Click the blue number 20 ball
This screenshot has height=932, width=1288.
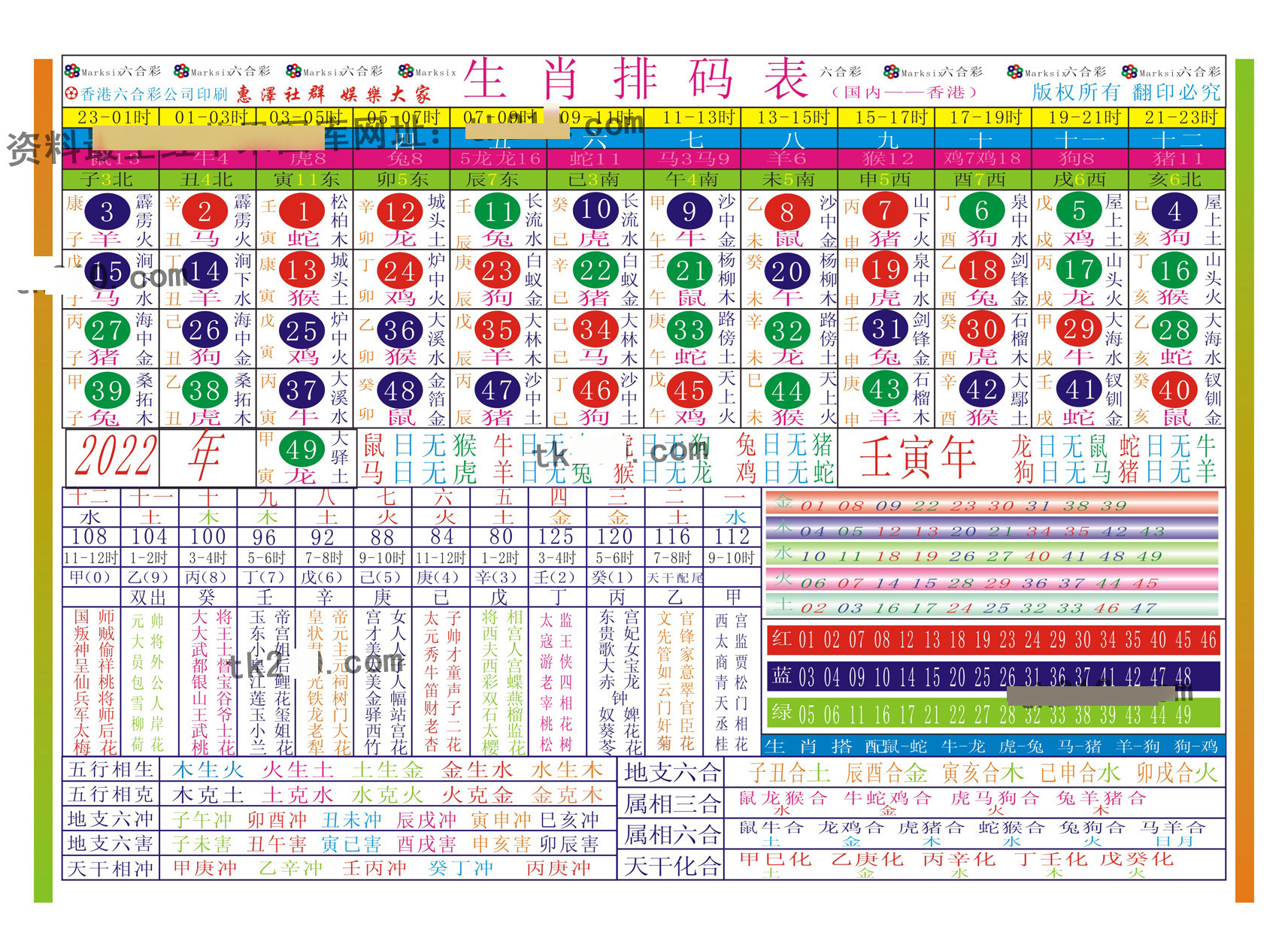(787, 271)
